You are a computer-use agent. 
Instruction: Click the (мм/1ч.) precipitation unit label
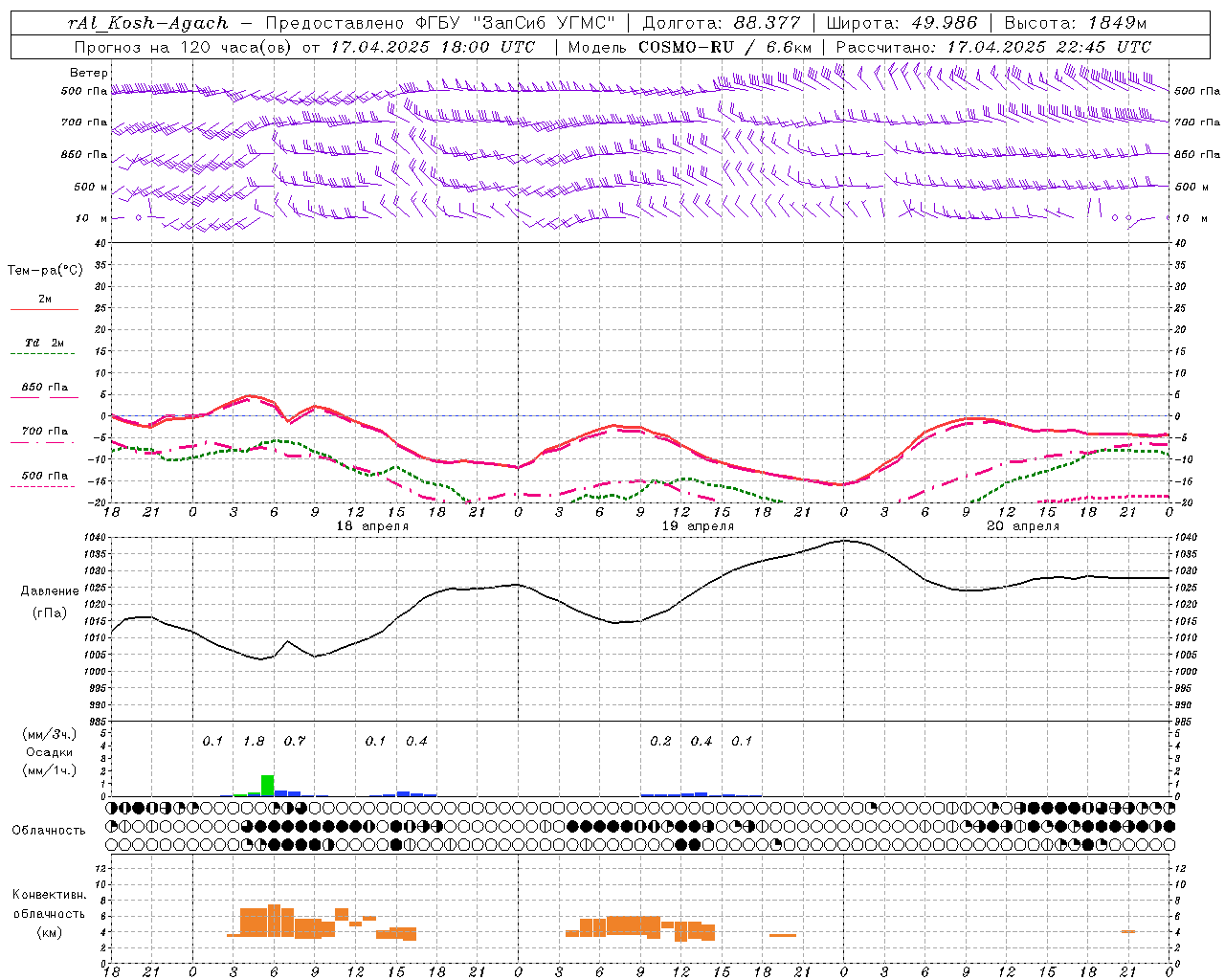[50, 770]
